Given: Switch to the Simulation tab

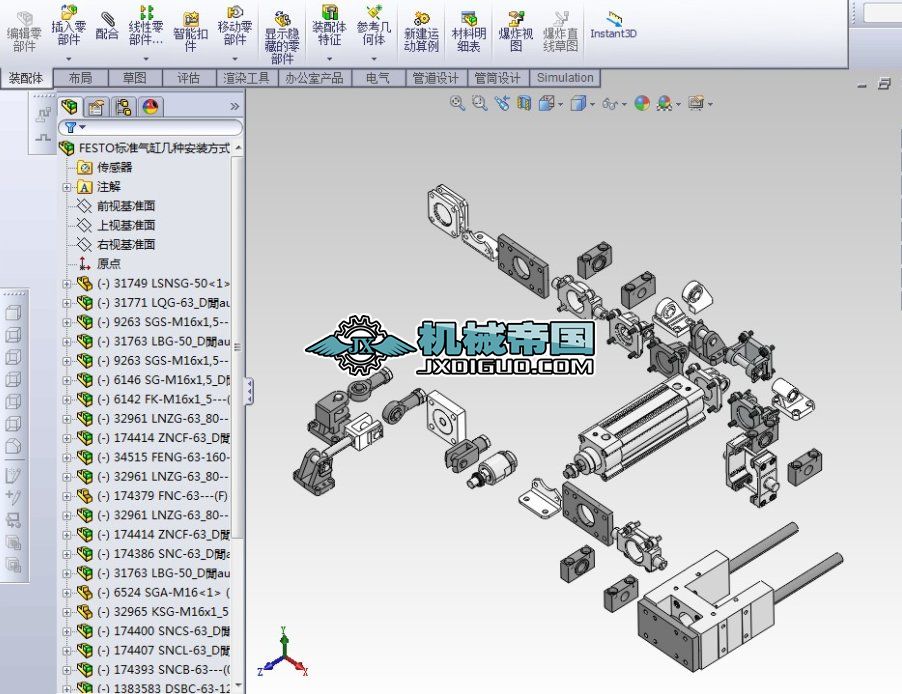Looking at the screenshot, I should (x=565, y=77).
